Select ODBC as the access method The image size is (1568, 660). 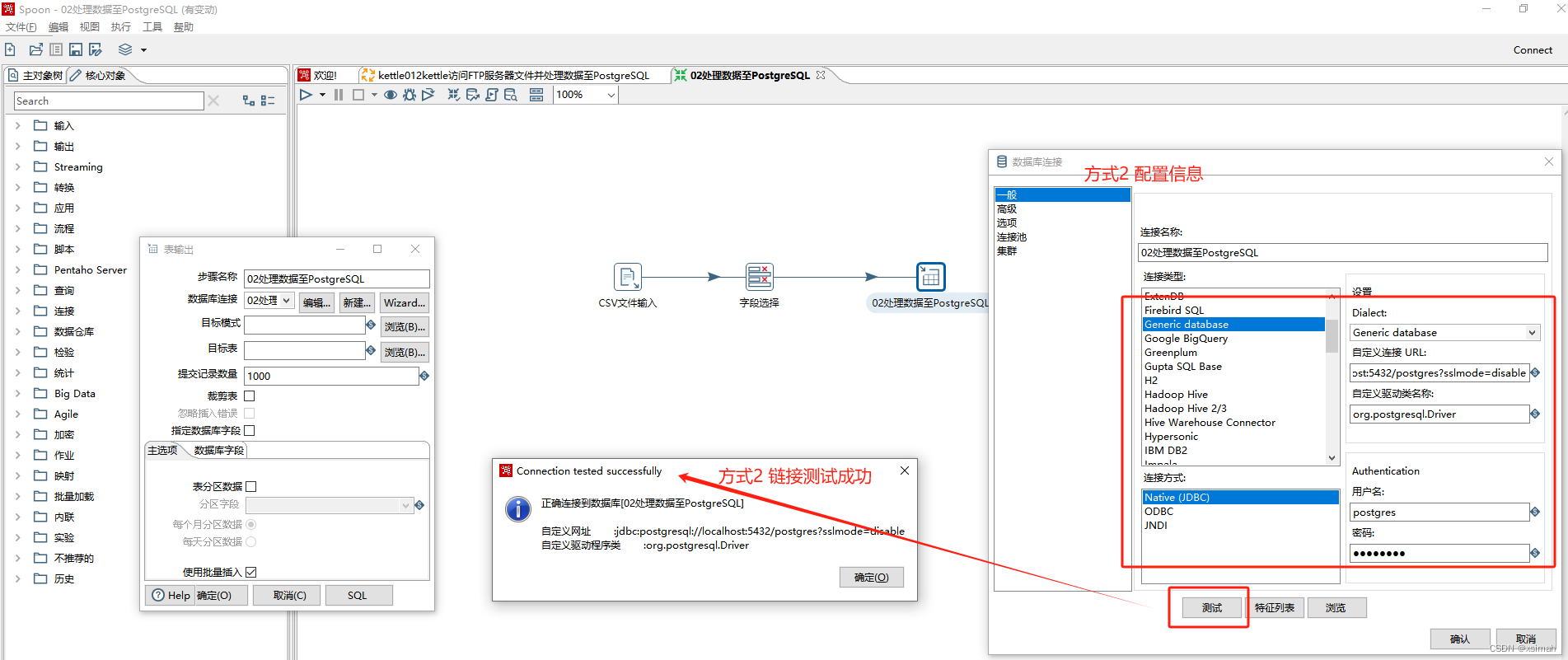(1158, 512)
